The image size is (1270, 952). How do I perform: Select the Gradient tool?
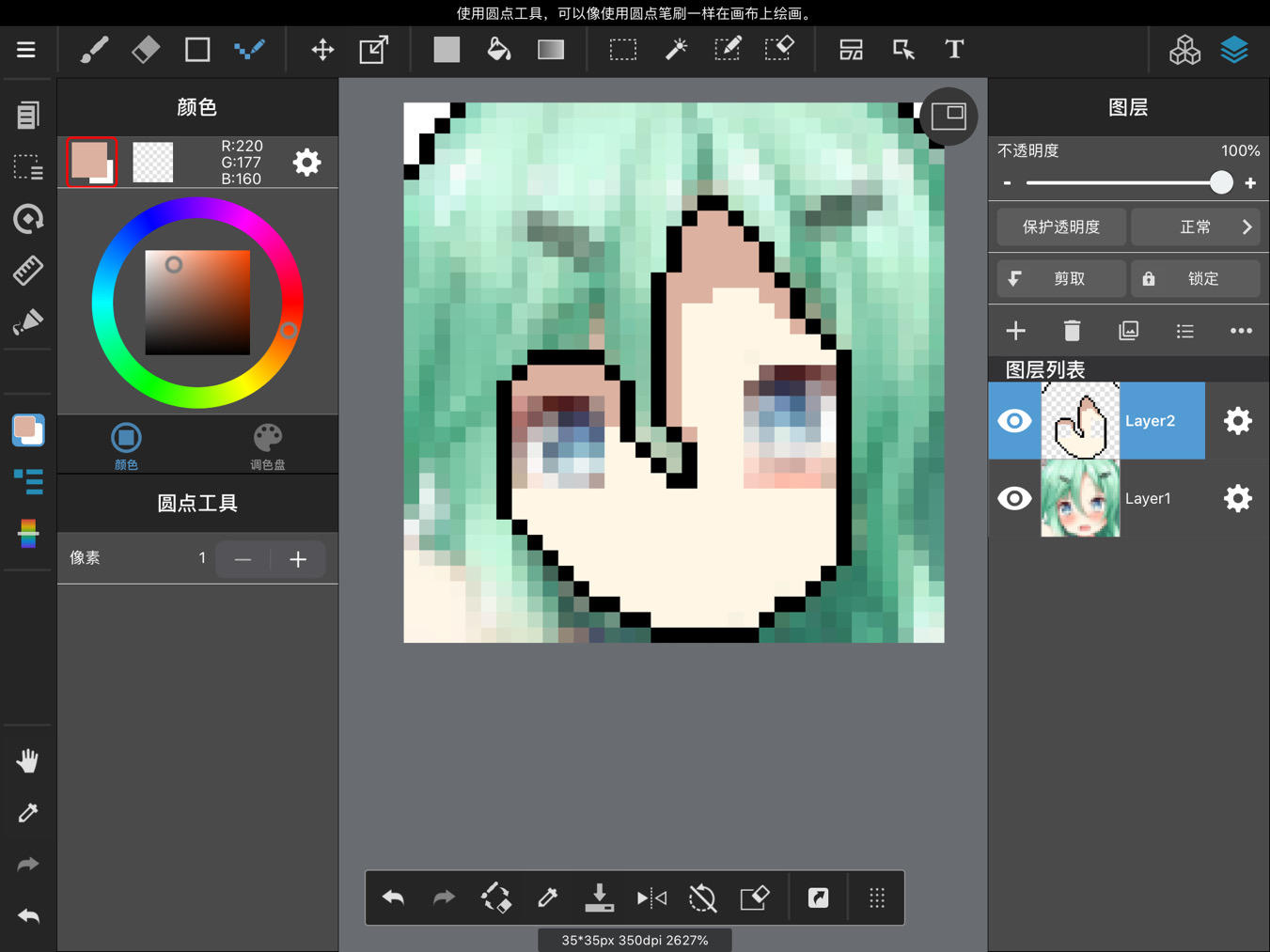coord(551,50)
